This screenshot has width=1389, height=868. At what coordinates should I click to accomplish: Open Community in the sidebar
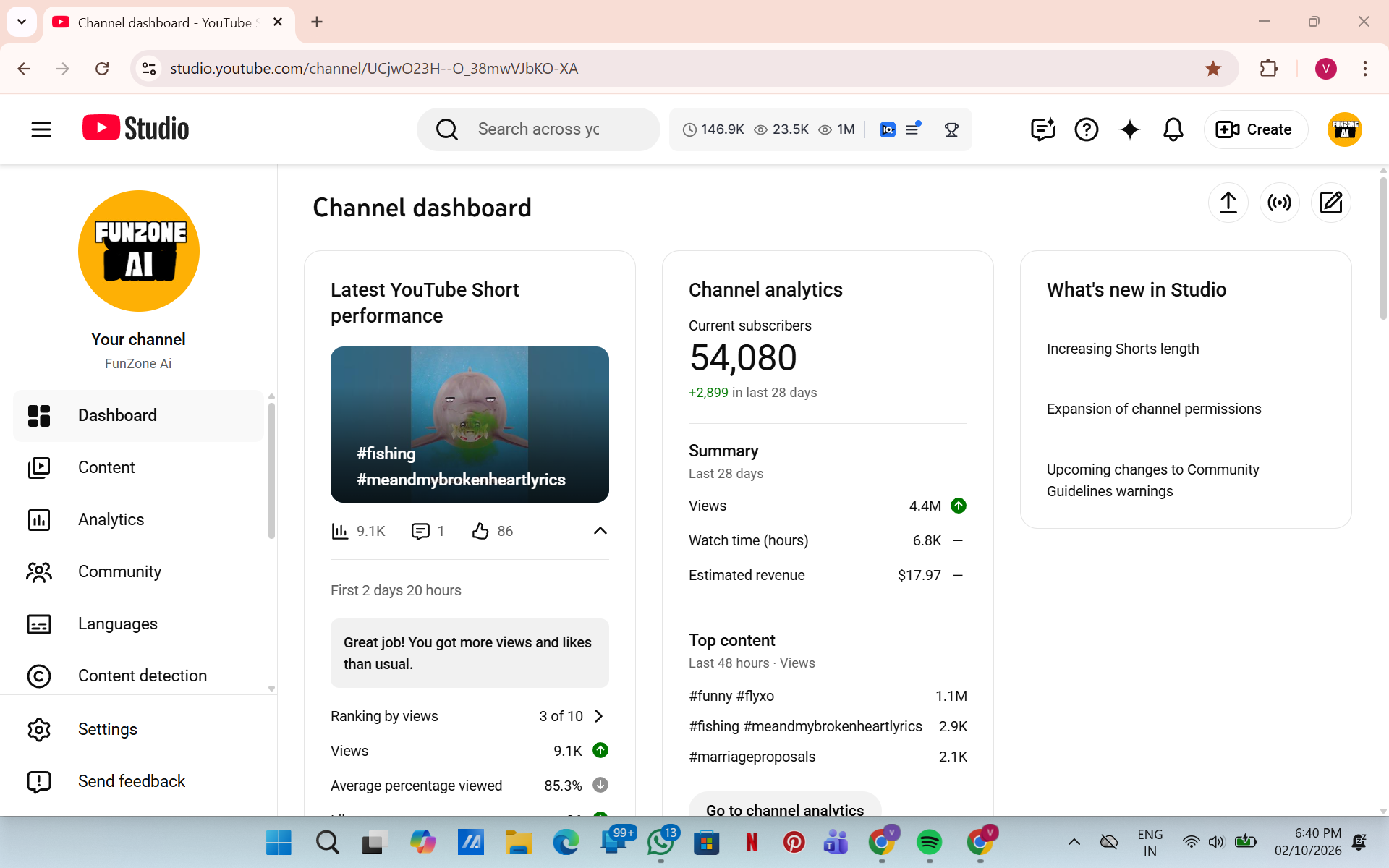point(119,571)
